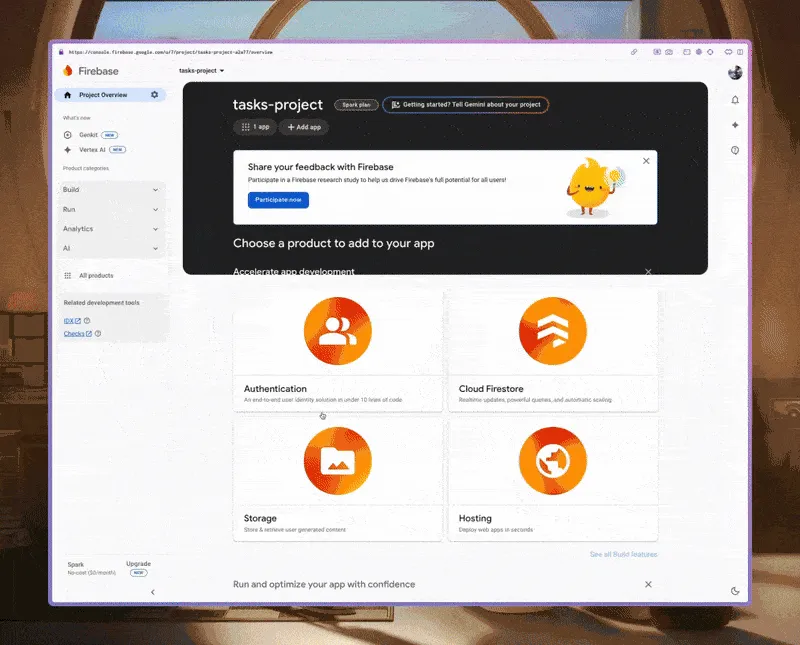Open the tasks-project selector dropdown

(201, 71)
